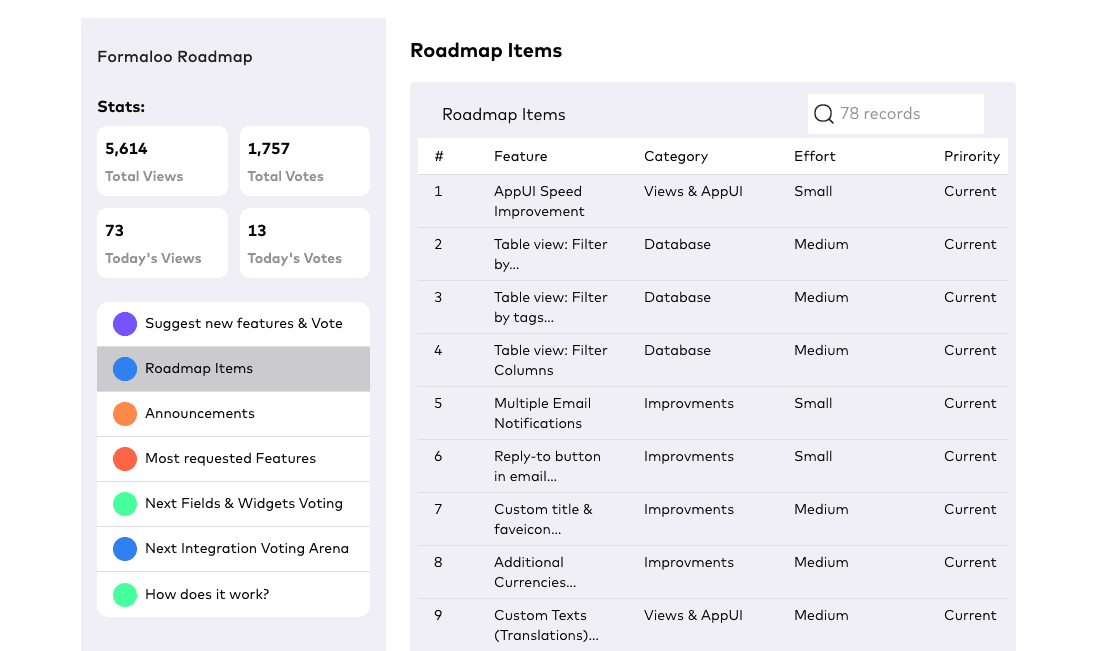Click the Prirority column header
The height and width of the screenshot is (651, 1116).
coord(972,157)
